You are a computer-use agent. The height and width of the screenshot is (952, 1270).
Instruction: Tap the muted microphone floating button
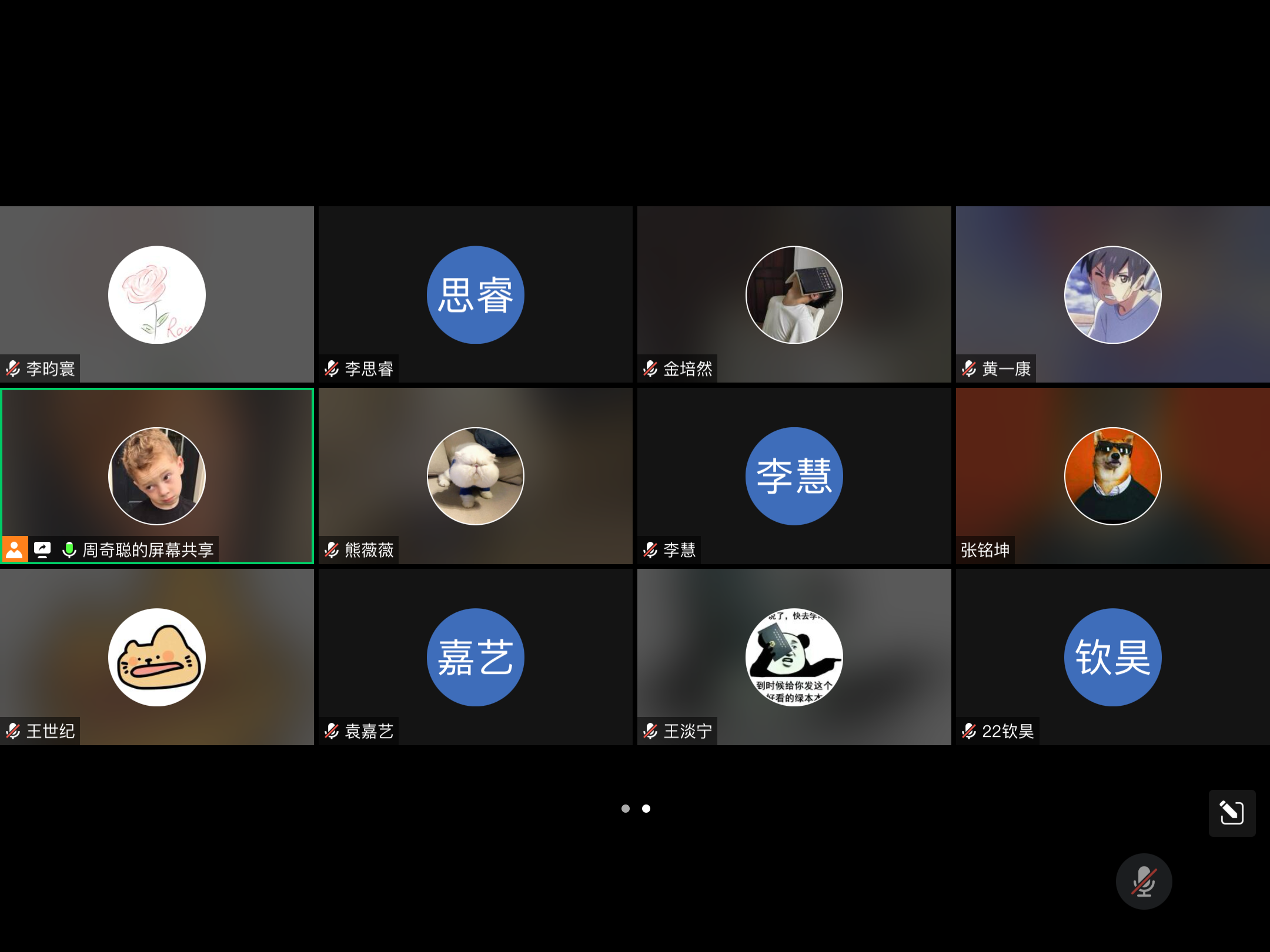click(x=1144, y=881)
